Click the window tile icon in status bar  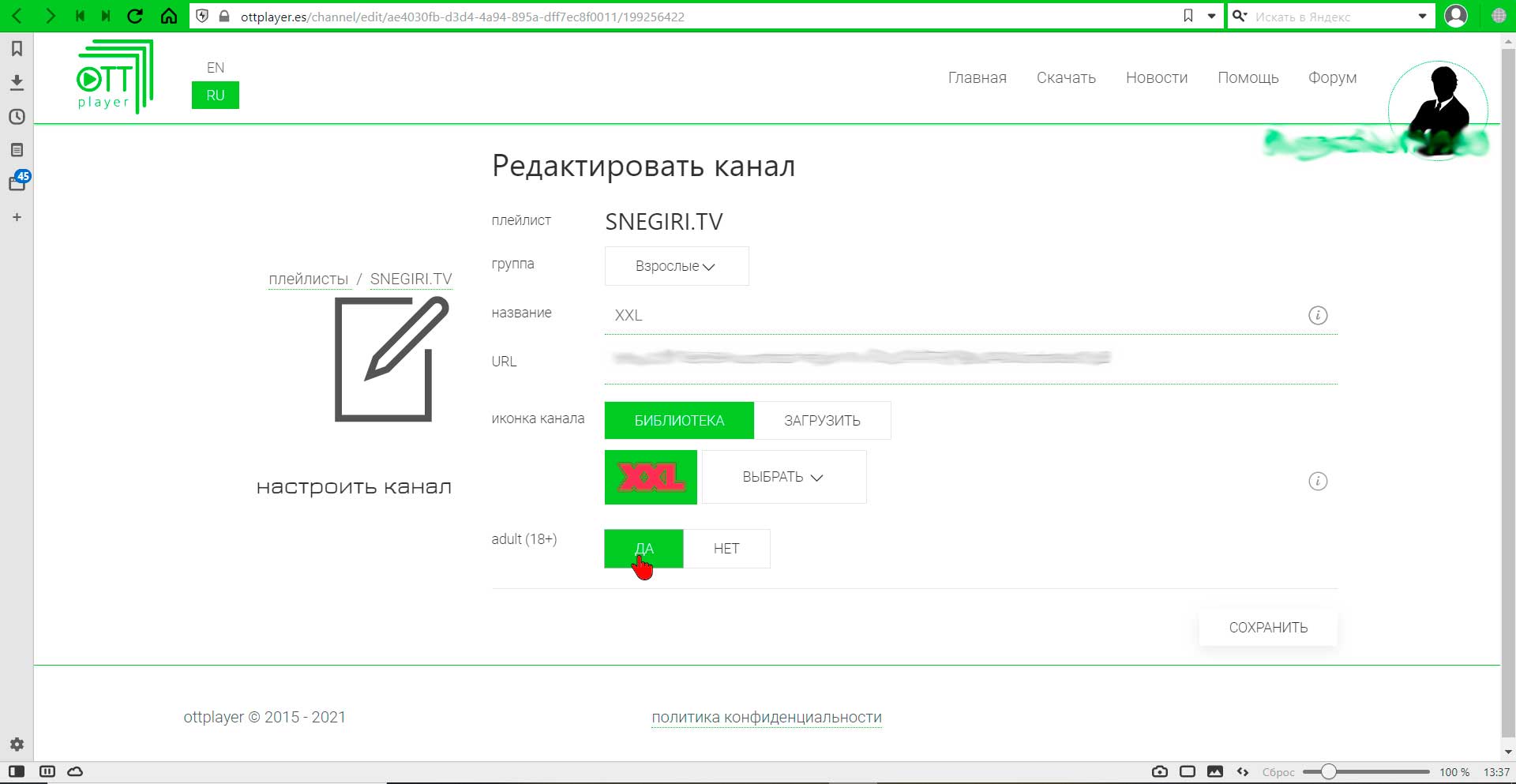(x=1187, y=771)
